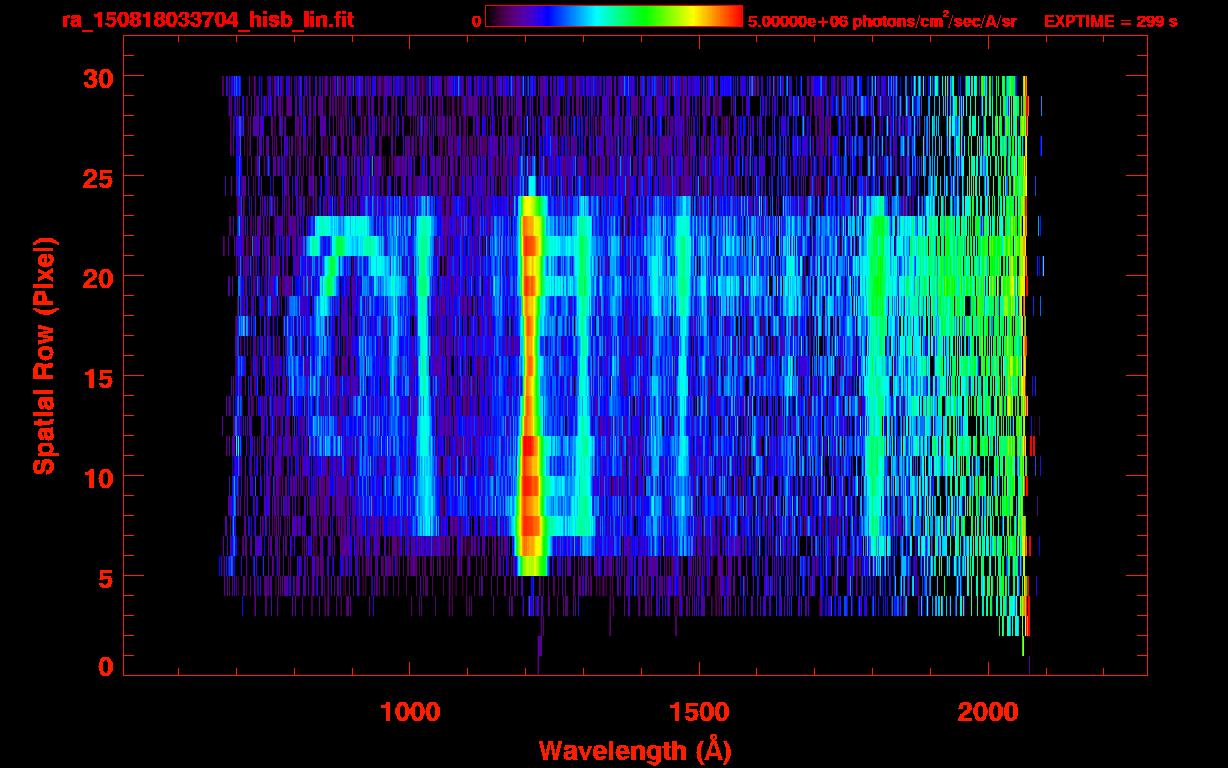This screenshot has width=1228, height=768.
Task: Click the 5.00000e+06 photons colorbar maximum label
Action: coord(882,21)
